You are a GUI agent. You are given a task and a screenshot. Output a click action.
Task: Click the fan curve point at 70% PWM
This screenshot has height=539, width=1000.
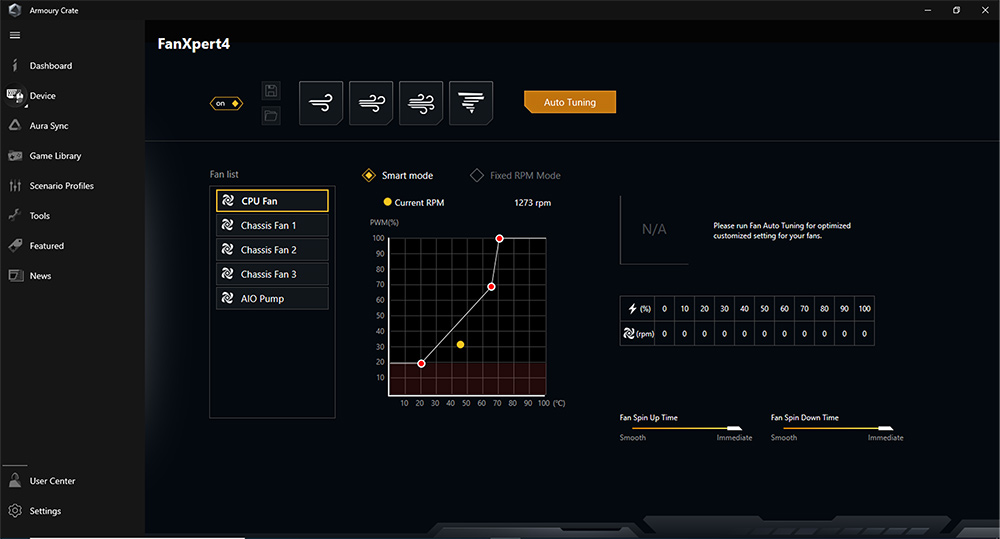click(491, 287)
